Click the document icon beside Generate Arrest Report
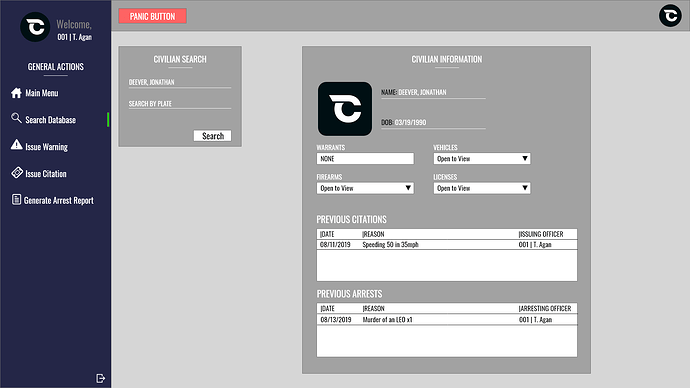The height and width of the screenshot is (388, 690). (x=16, y=200)
